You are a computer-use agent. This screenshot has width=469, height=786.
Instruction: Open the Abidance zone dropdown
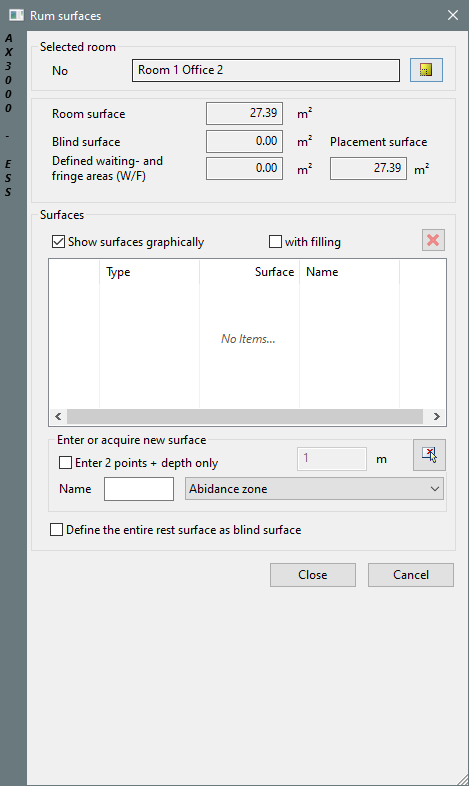[x=314, y=489]
